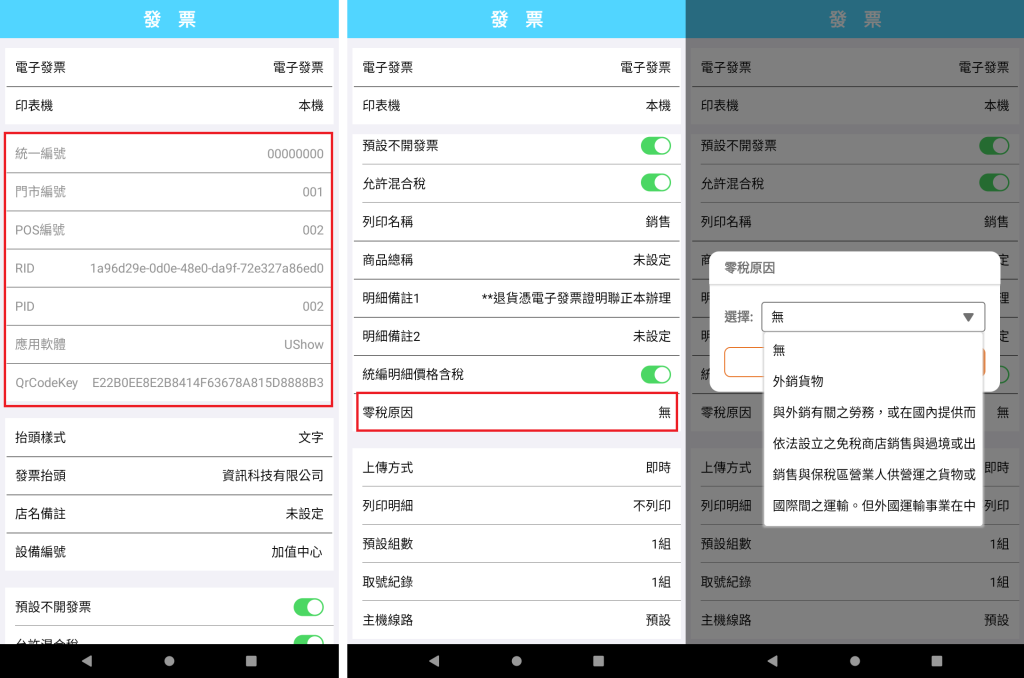Tap the Android back button on middle screen
The height and width of the screenshot is (678, 1024).
pos(434,661)
